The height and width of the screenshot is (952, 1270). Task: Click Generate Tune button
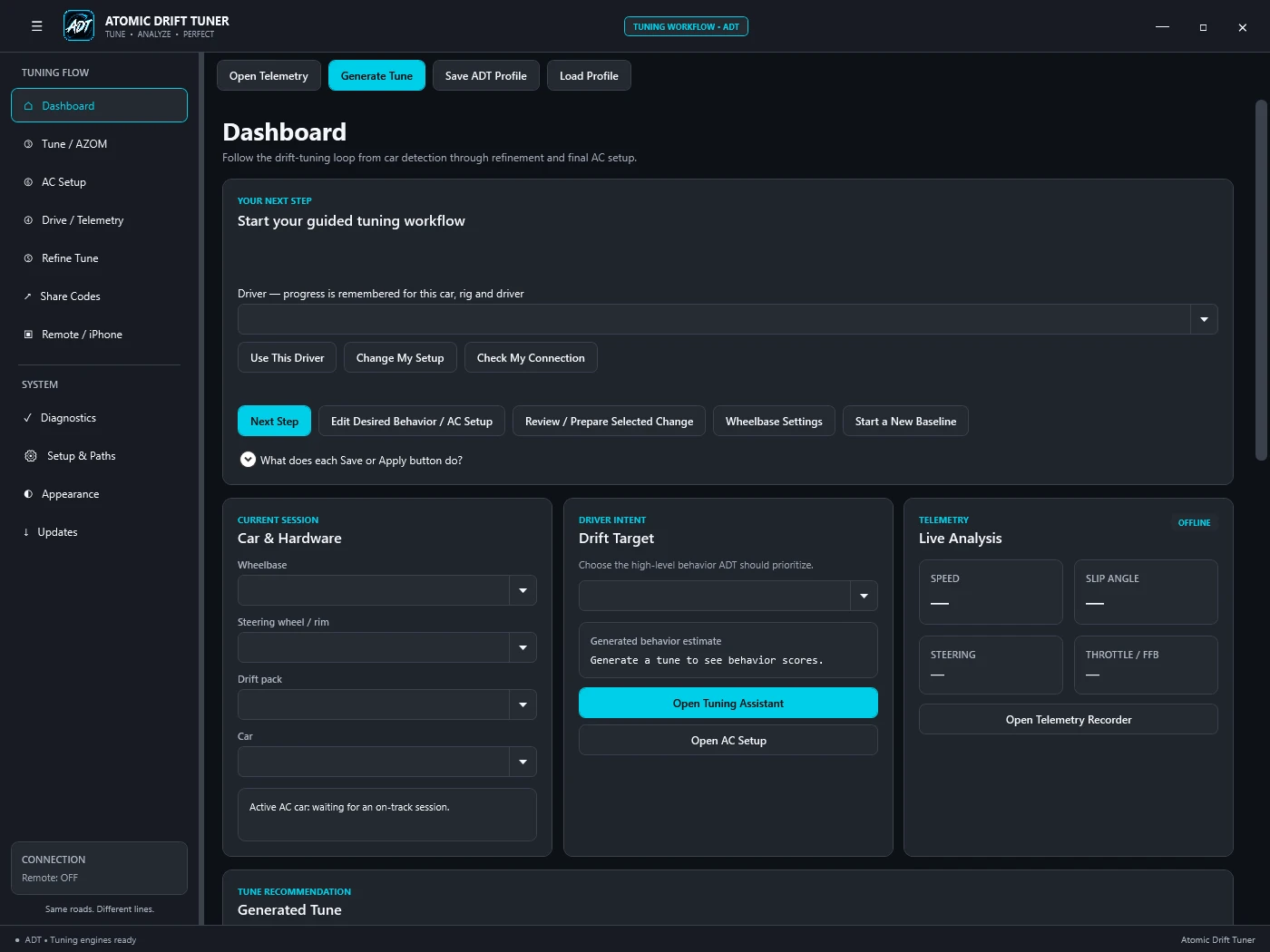376,75
